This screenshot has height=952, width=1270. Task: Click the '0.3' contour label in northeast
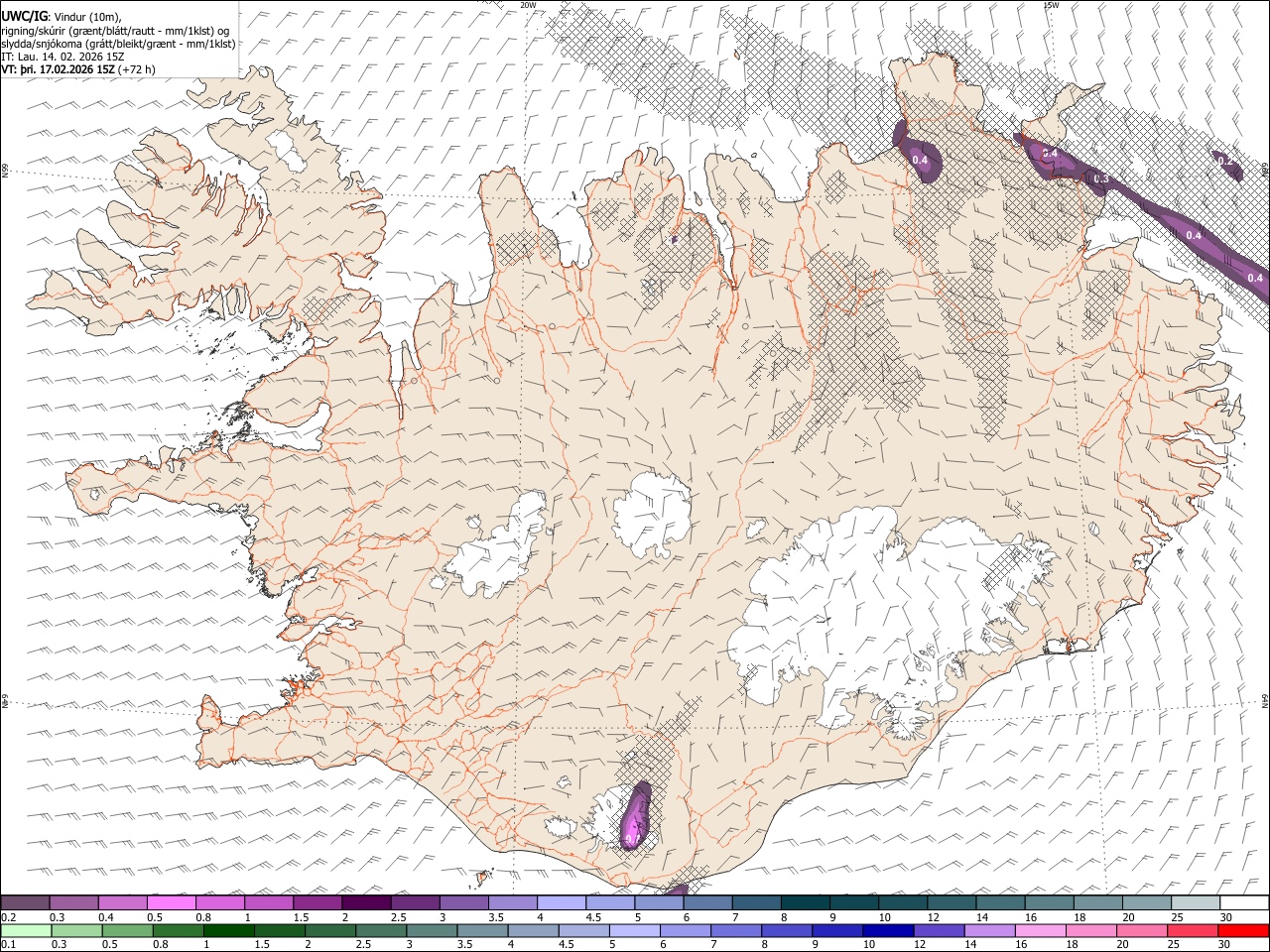tap(1100, 179)
